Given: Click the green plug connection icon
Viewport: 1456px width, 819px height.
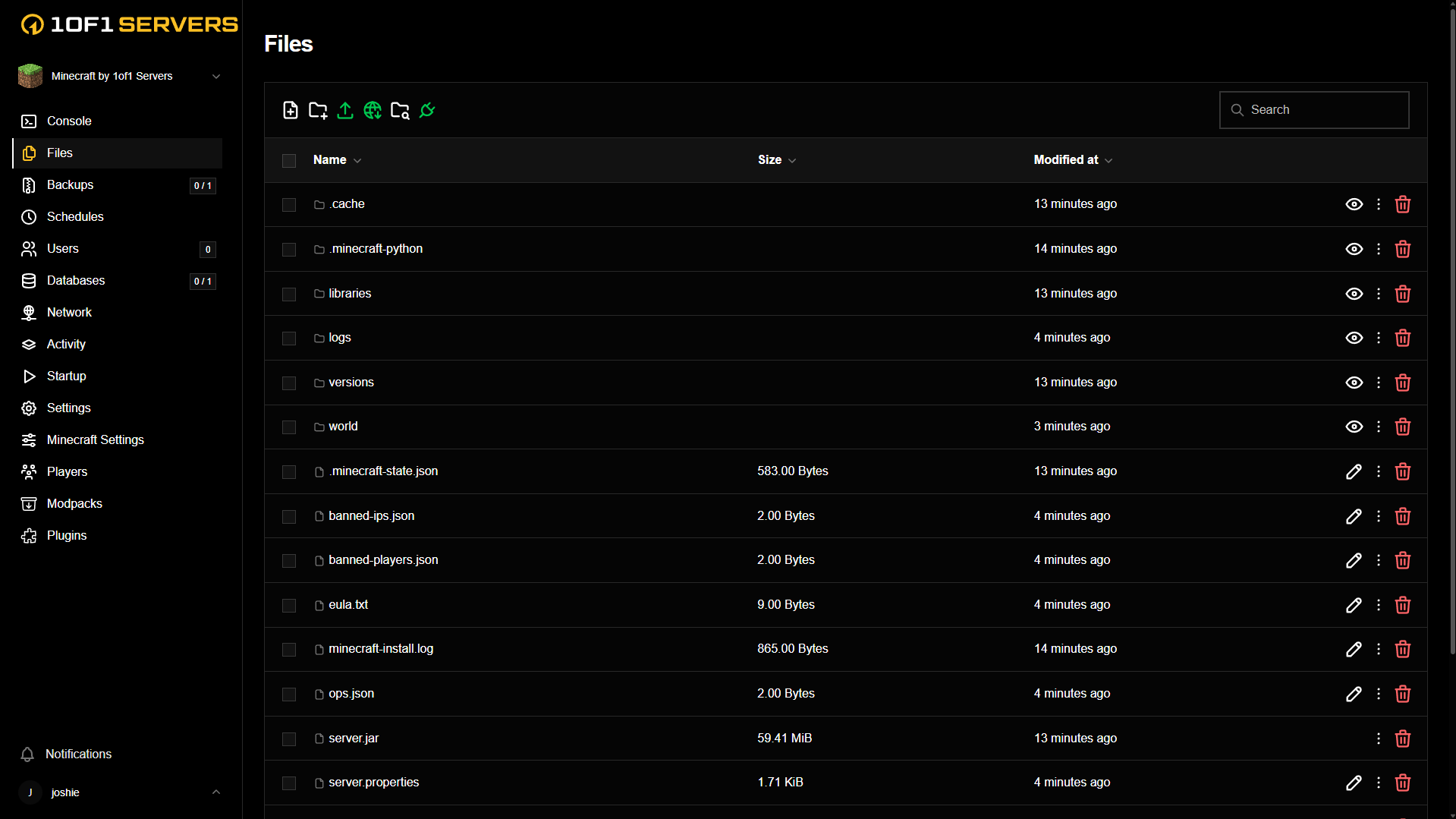Looking at the screenshot, I should pyautogui.click(x=427, y=110).
